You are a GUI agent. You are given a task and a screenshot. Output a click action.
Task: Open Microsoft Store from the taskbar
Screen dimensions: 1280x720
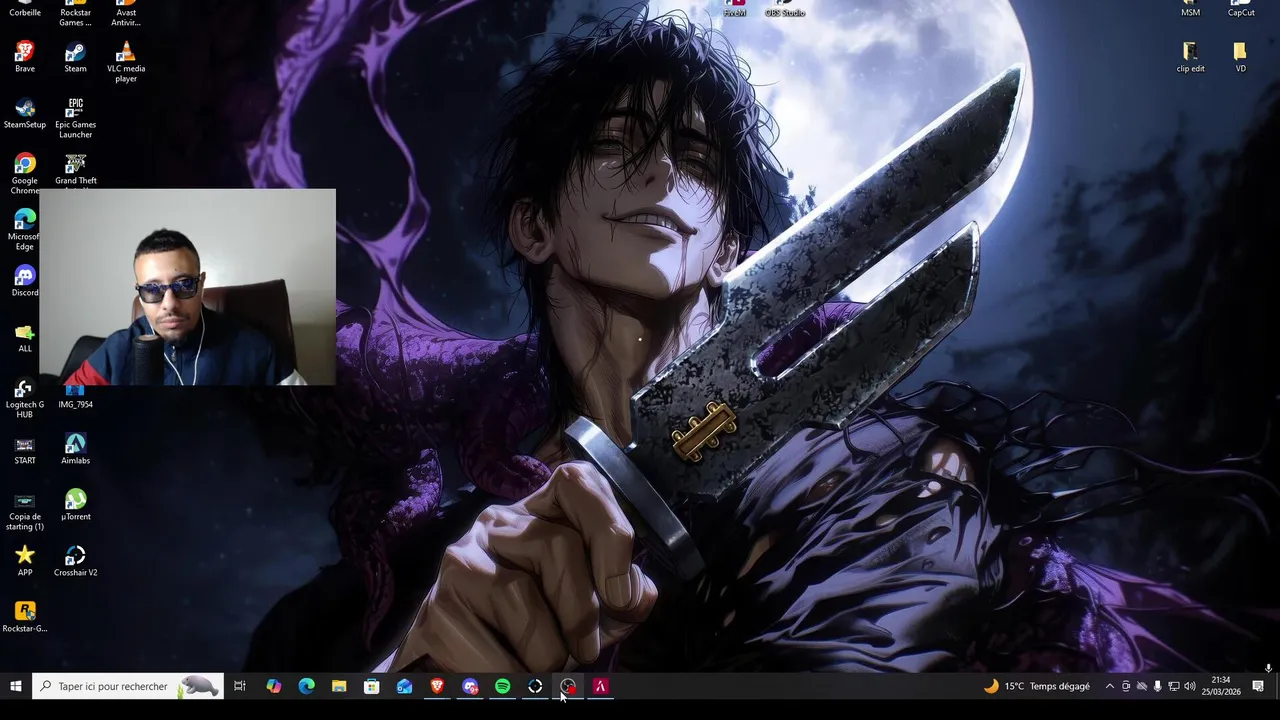pyautogui.click(x=371, y=686)
